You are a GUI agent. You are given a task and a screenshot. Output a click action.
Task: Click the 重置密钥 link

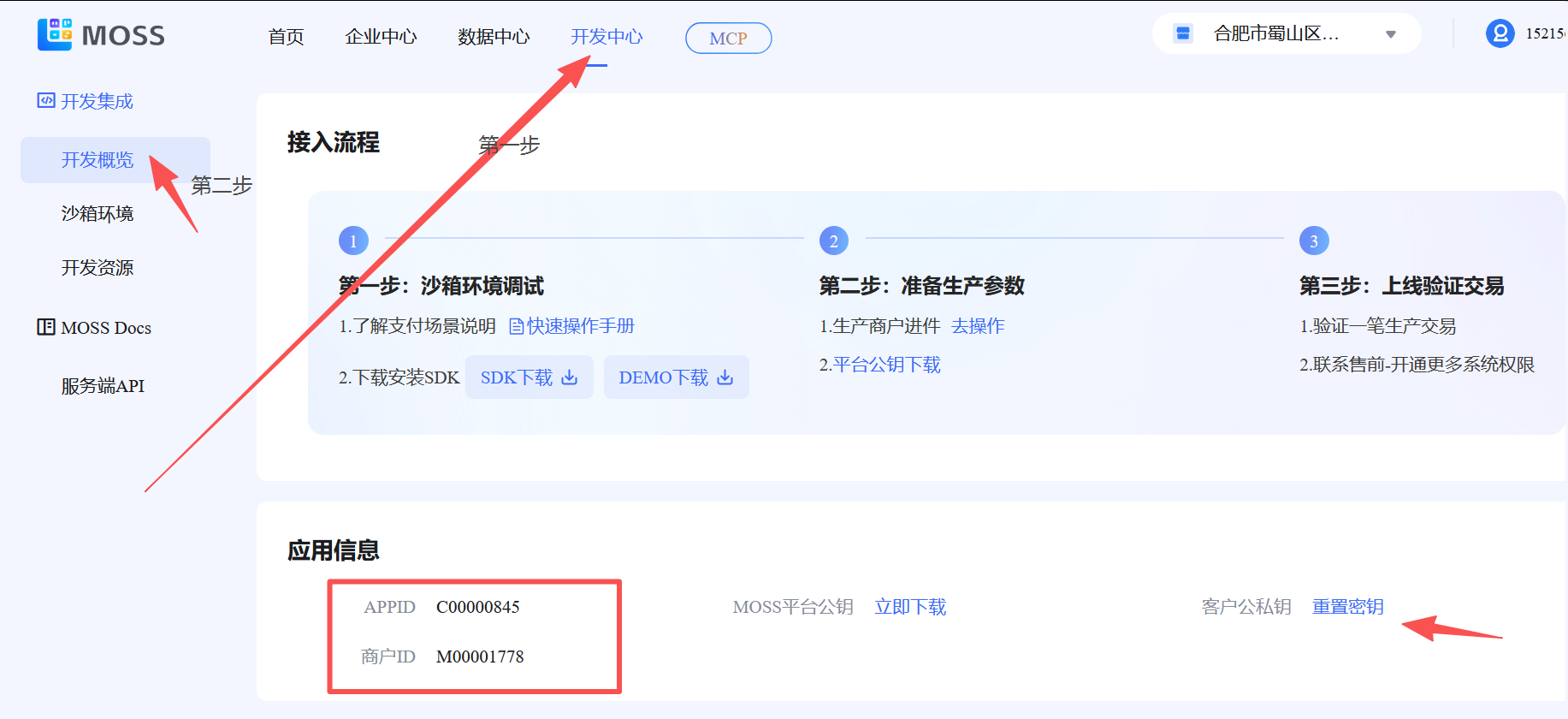pos(1347,607)
